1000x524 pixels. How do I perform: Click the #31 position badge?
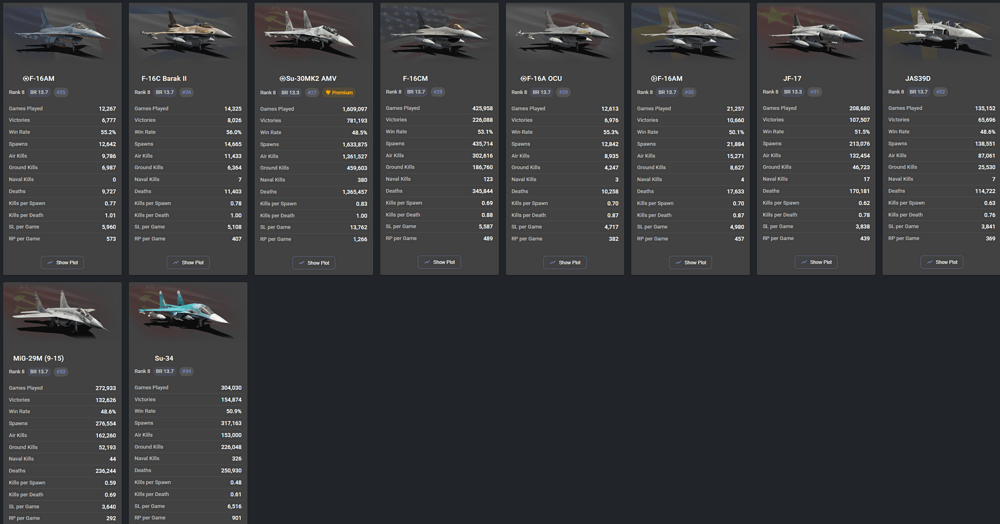pyautogui.click(x=814, y=92)
